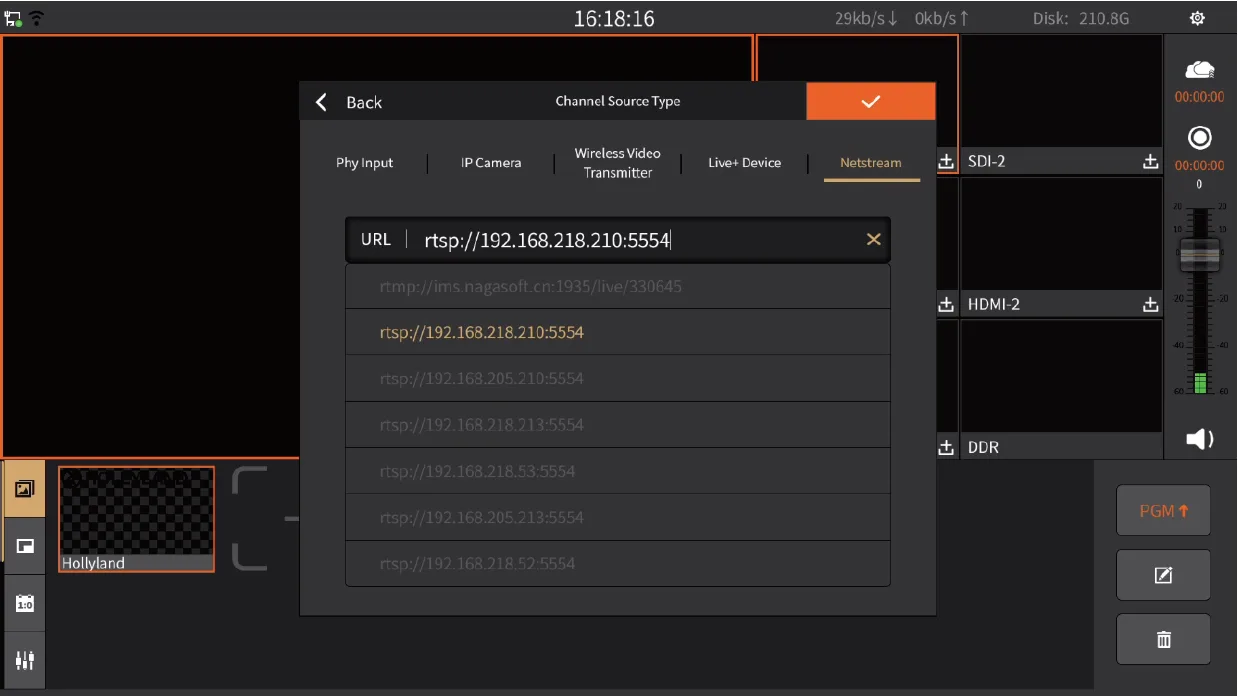Screen dimensions: 1238x696
Task: Click the master volume fader handle
Action: (1199, 255)
